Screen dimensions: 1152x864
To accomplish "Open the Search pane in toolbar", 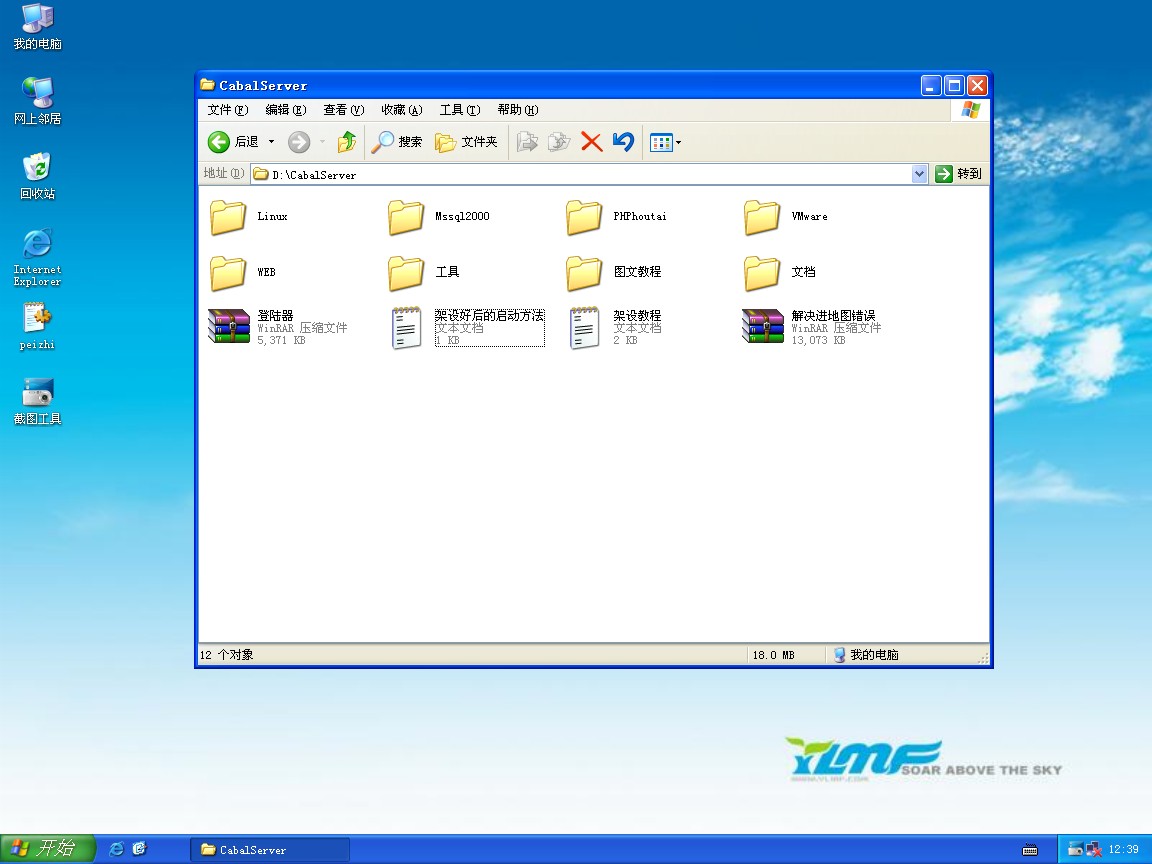I will 397,142.
